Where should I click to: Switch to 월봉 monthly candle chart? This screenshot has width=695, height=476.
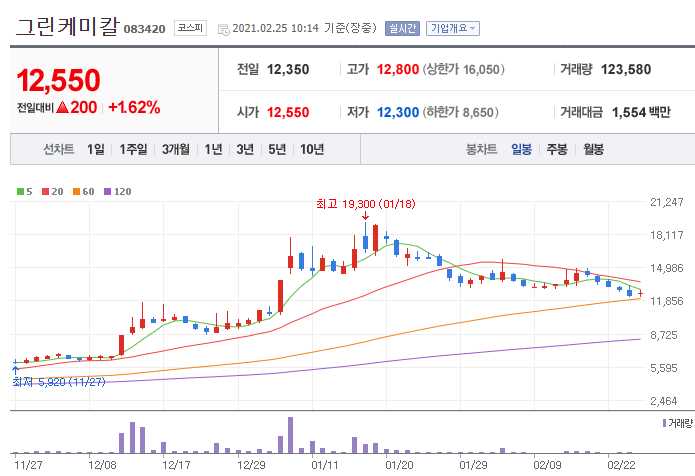tap(593, 149)
